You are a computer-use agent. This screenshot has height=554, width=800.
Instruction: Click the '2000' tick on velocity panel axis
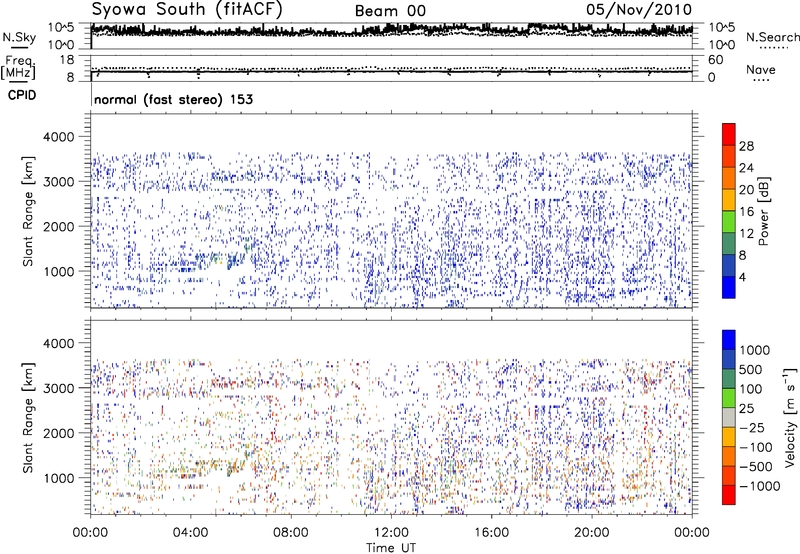pos(58,433)
